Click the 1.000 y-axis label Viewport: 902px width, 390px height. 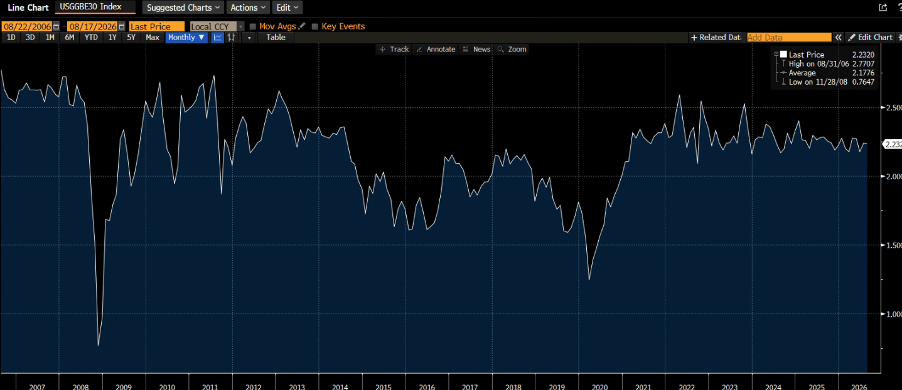coord(893,314)
